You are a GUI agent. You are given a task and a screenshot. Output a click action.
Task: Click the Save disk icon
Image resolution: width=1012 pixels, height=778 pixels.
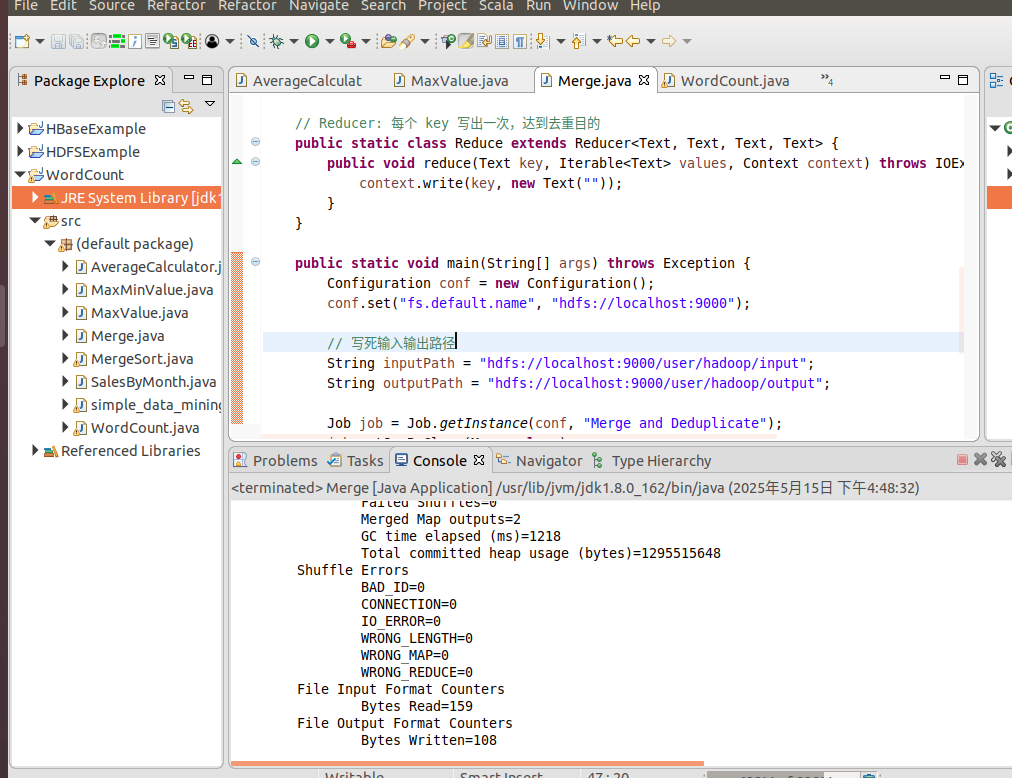point(58,41)
